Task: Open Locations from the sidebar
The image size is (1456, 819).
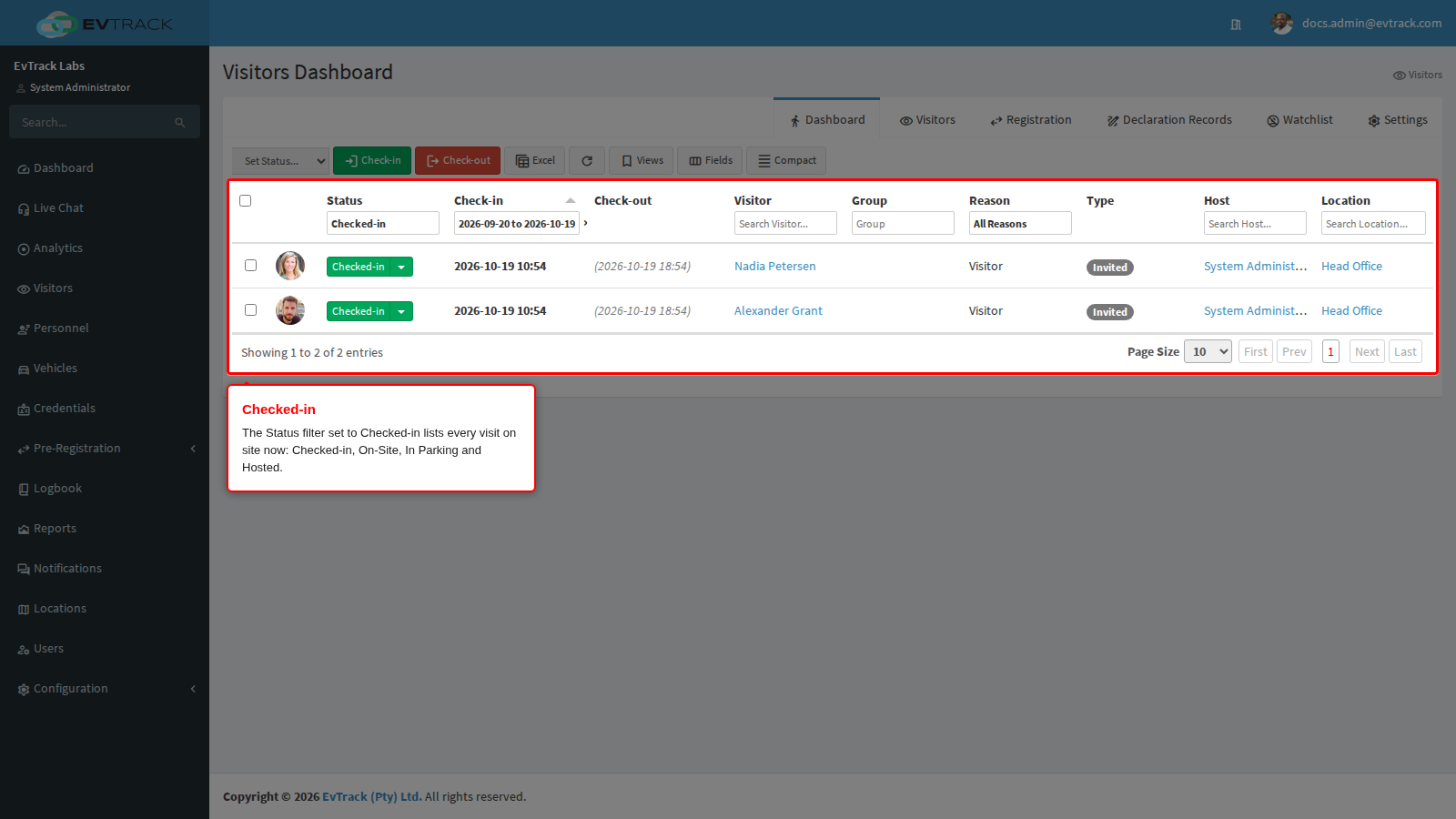Action: (x=59, y=609)
